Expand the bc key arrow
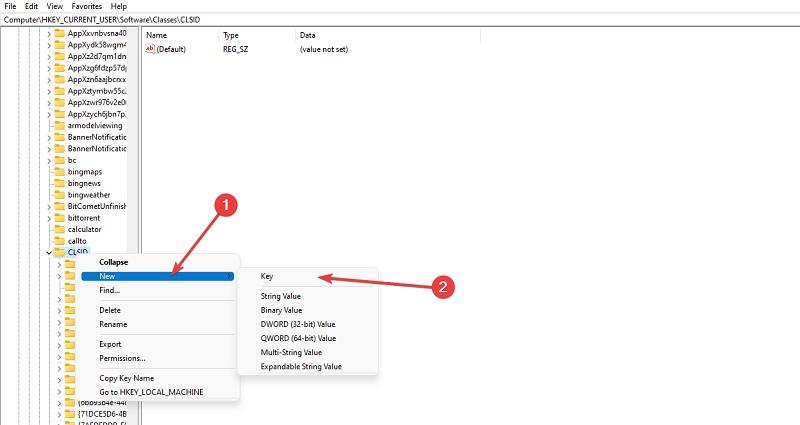 click(x=49, y=160)
